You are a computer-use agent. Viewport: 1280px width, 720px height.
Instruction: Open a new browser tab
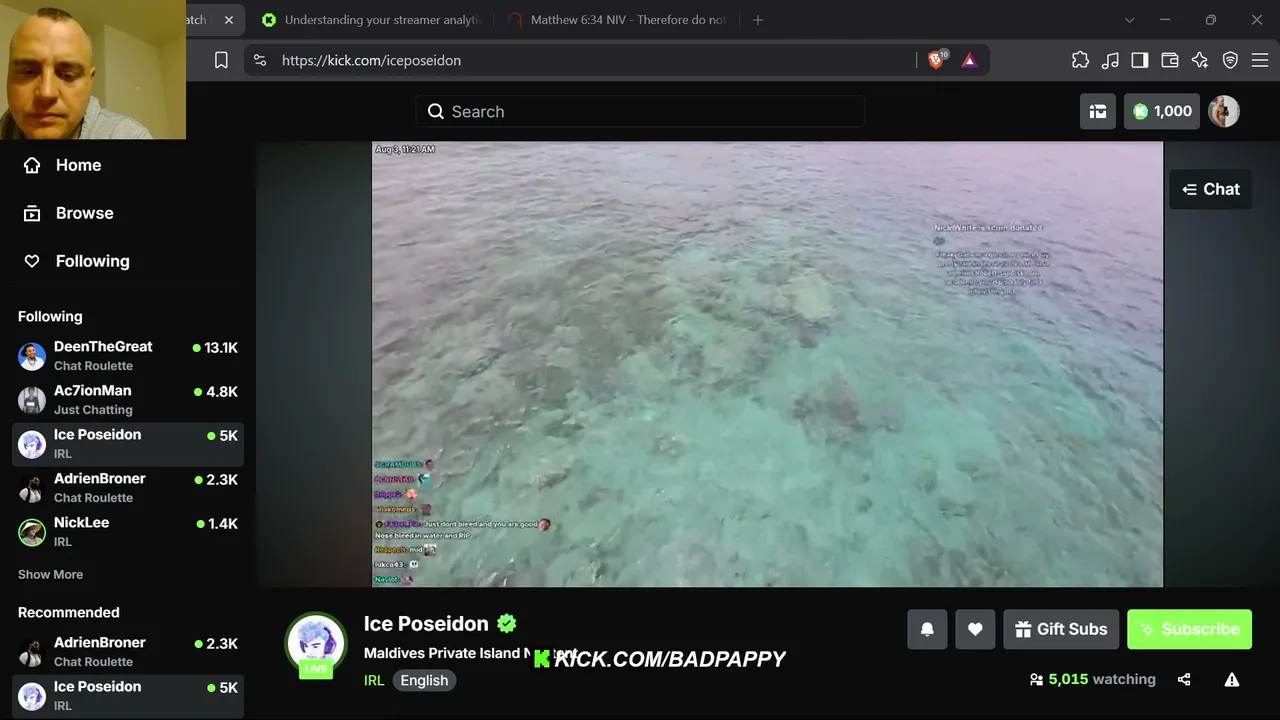(758, 20)
